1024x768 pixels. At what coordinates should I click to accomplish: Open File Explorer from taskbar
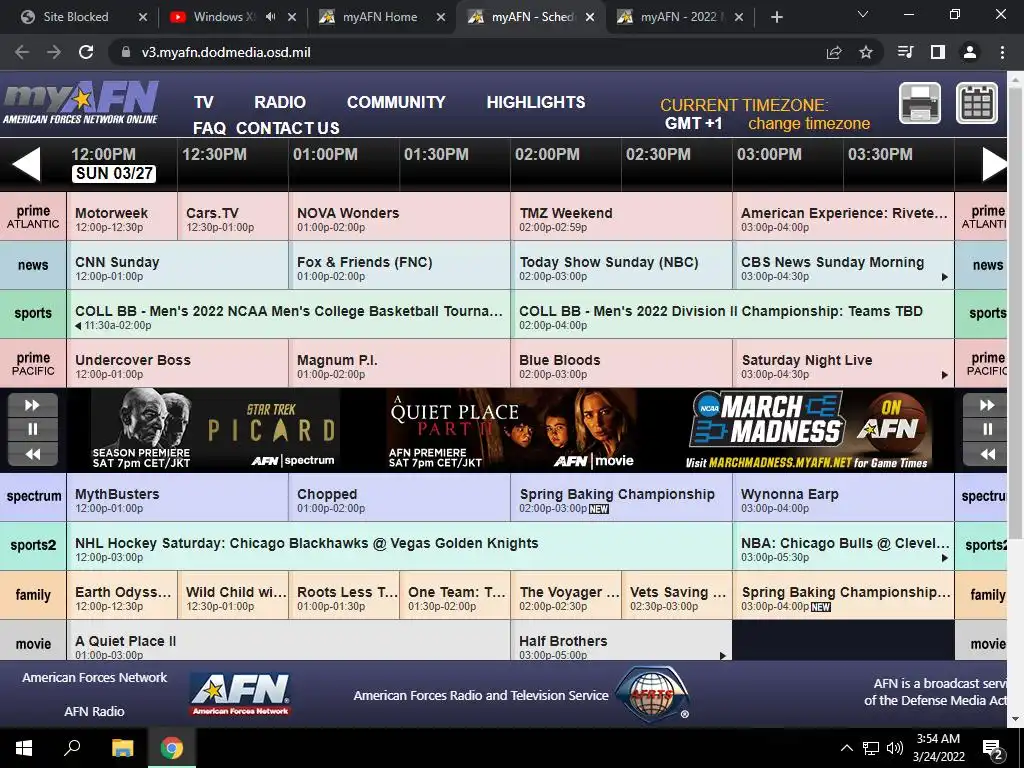pos(122,748)
